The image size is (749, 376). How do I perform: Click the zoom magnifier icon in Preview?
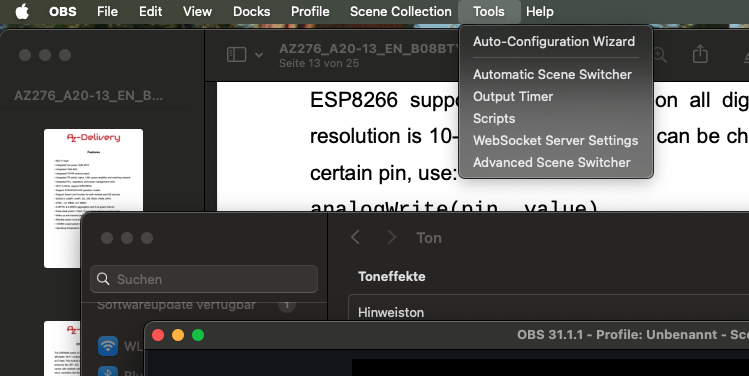coord(660,55)
